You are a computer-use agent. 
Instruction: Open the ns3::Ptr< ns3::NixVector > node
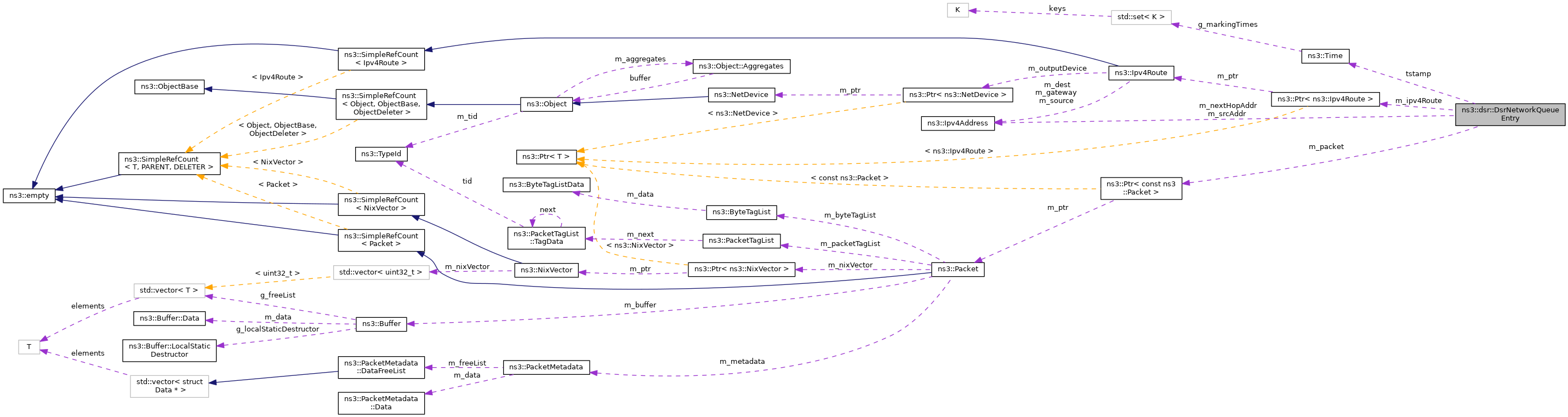pos(741,269)
